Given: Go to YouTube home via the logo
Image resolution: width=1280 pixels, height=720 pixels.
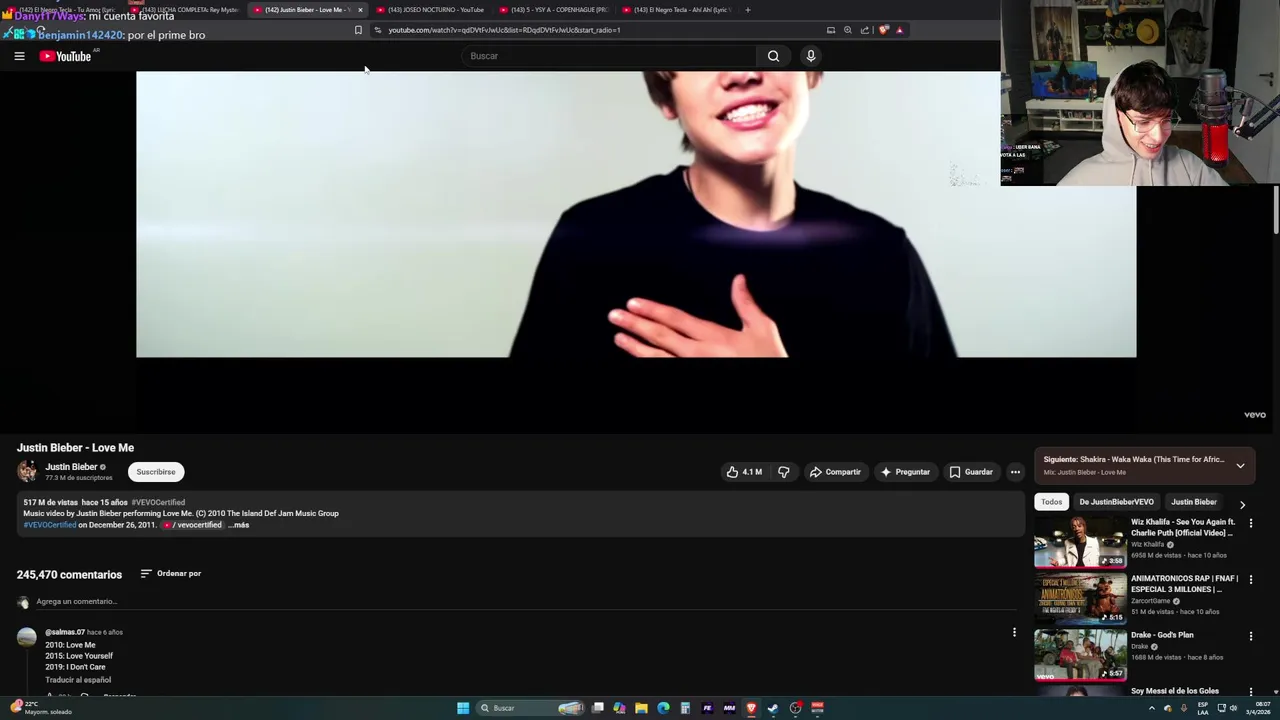Looking at the screenshot, I should click(x=65, y=56).
